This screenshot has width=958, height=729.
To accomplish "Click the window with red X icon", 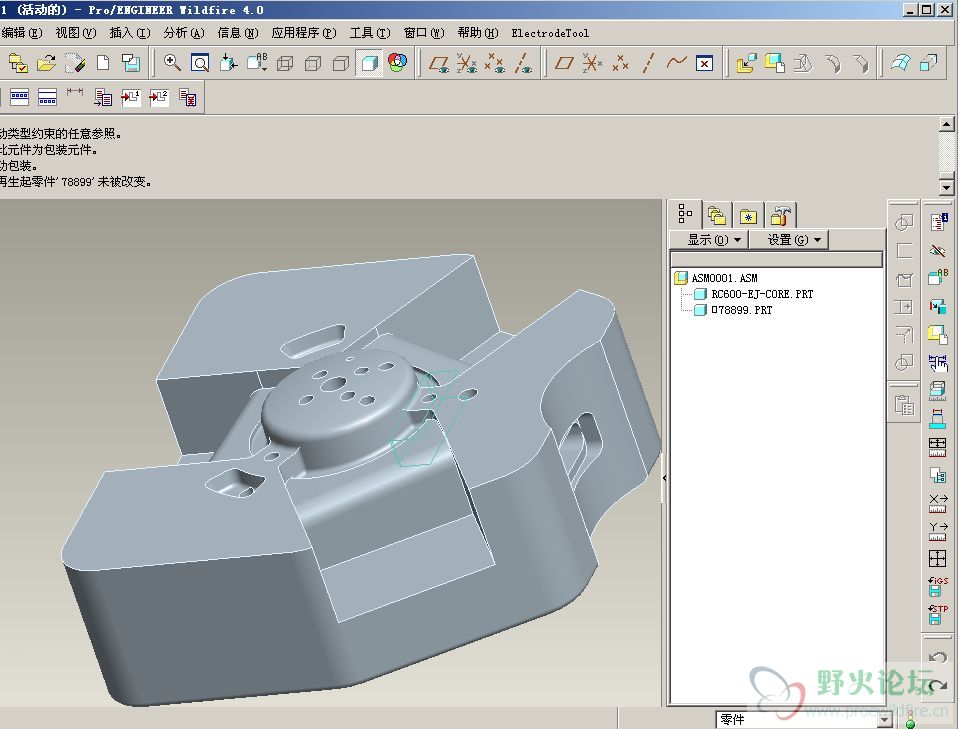I will [704, 64].
